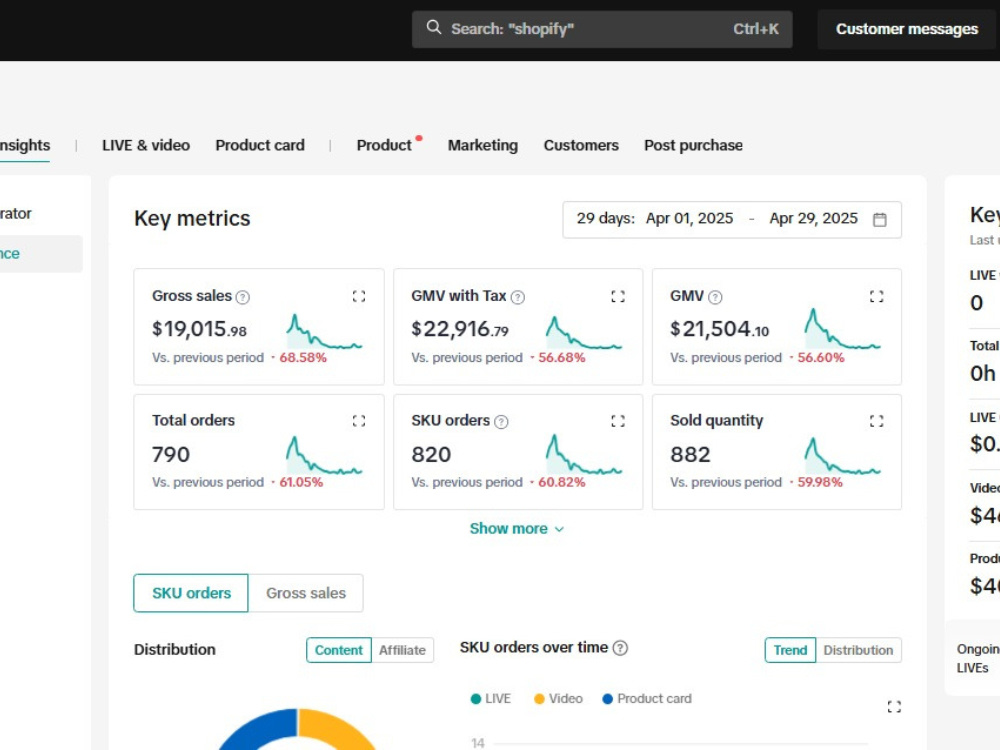Click the $21,504.10 GMV value
1000x750 pixels.
point(719,329)
